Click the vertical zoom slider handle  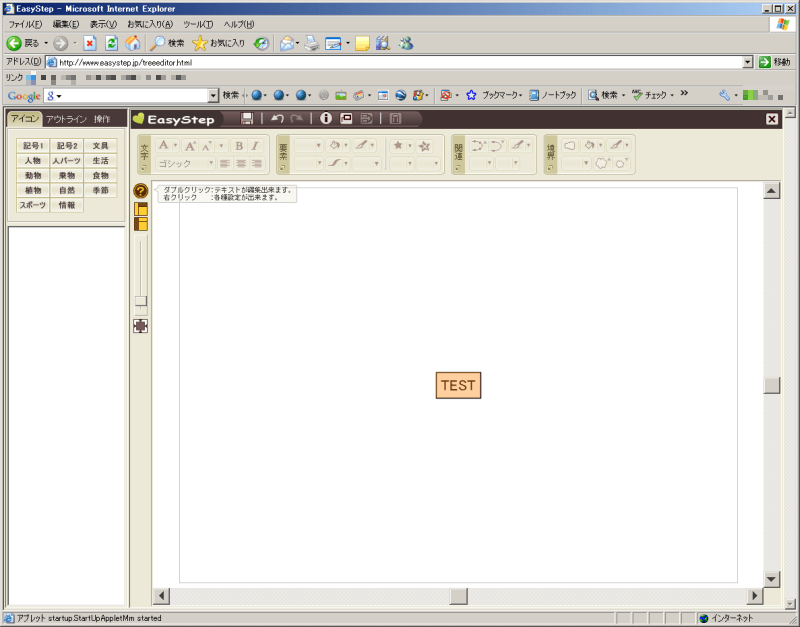click(x=141, y=301)
